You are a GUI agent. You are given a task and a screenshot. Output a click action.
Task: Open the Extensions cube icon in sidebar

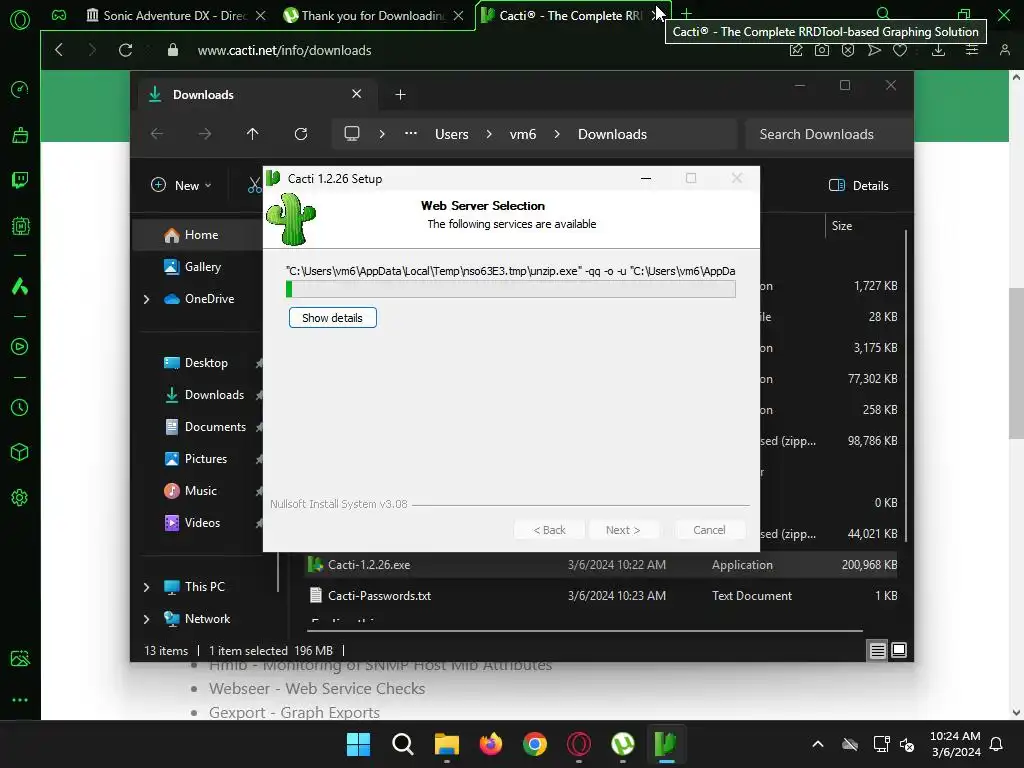[20, 452]
